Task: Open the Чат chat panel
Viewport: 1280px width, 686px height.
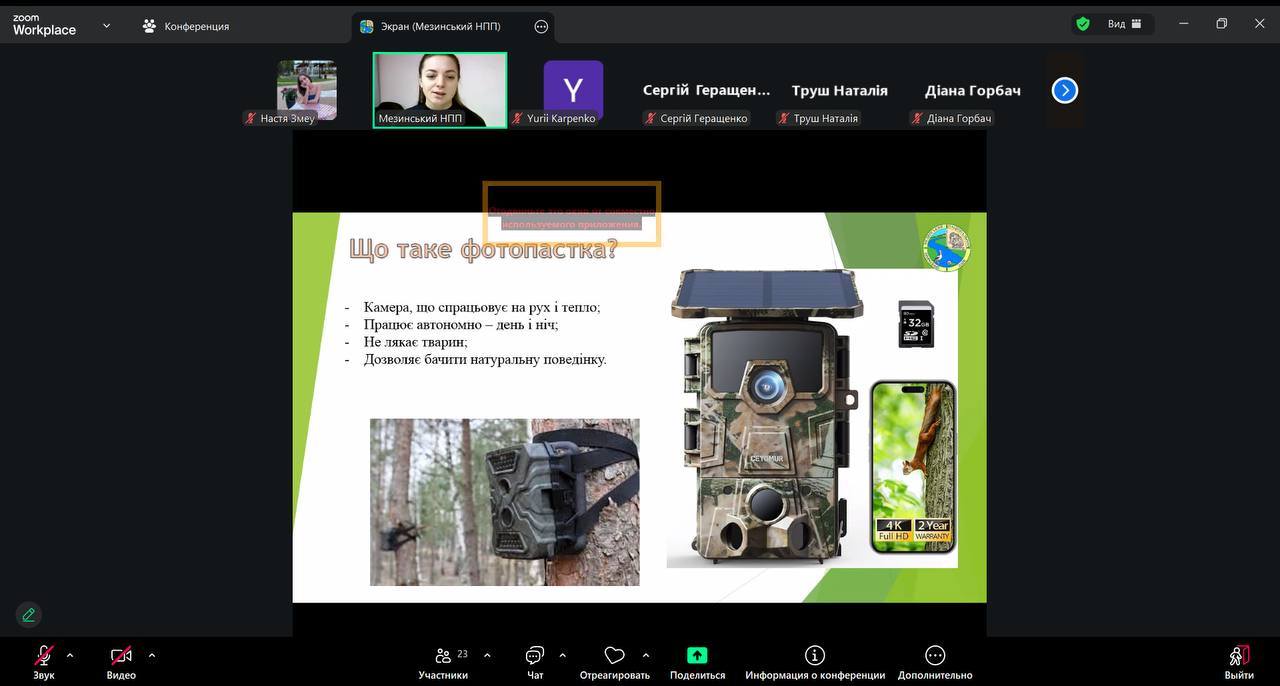Action: click(535, 657)
